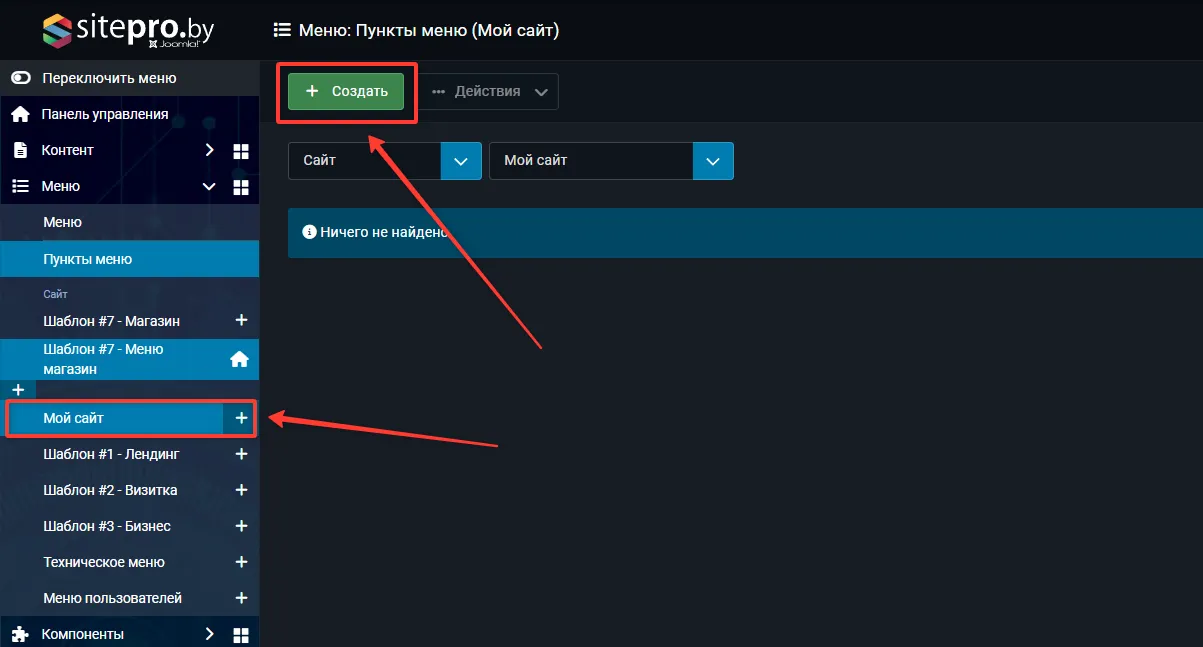Open the Сайт dropdown selector
Image resolution: width=1203 pixels, height=647 pixels.
pyautogui.click(x=384, y=161)
